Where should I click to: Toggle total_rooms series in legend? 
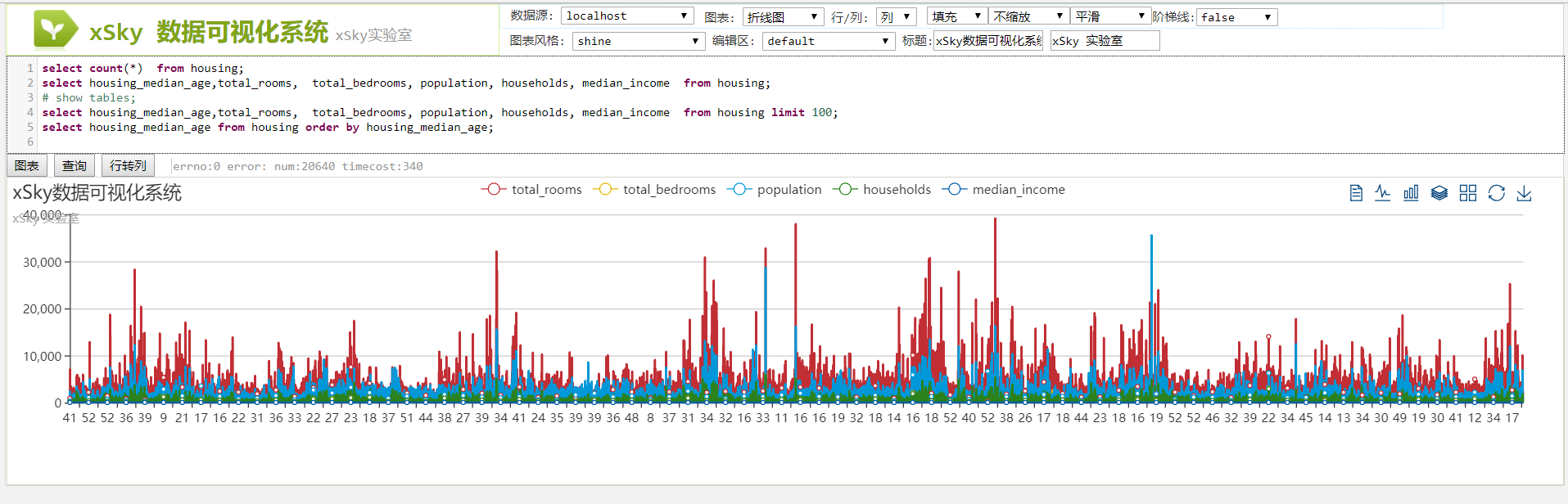pyautogui.click(x=531, y=190)
